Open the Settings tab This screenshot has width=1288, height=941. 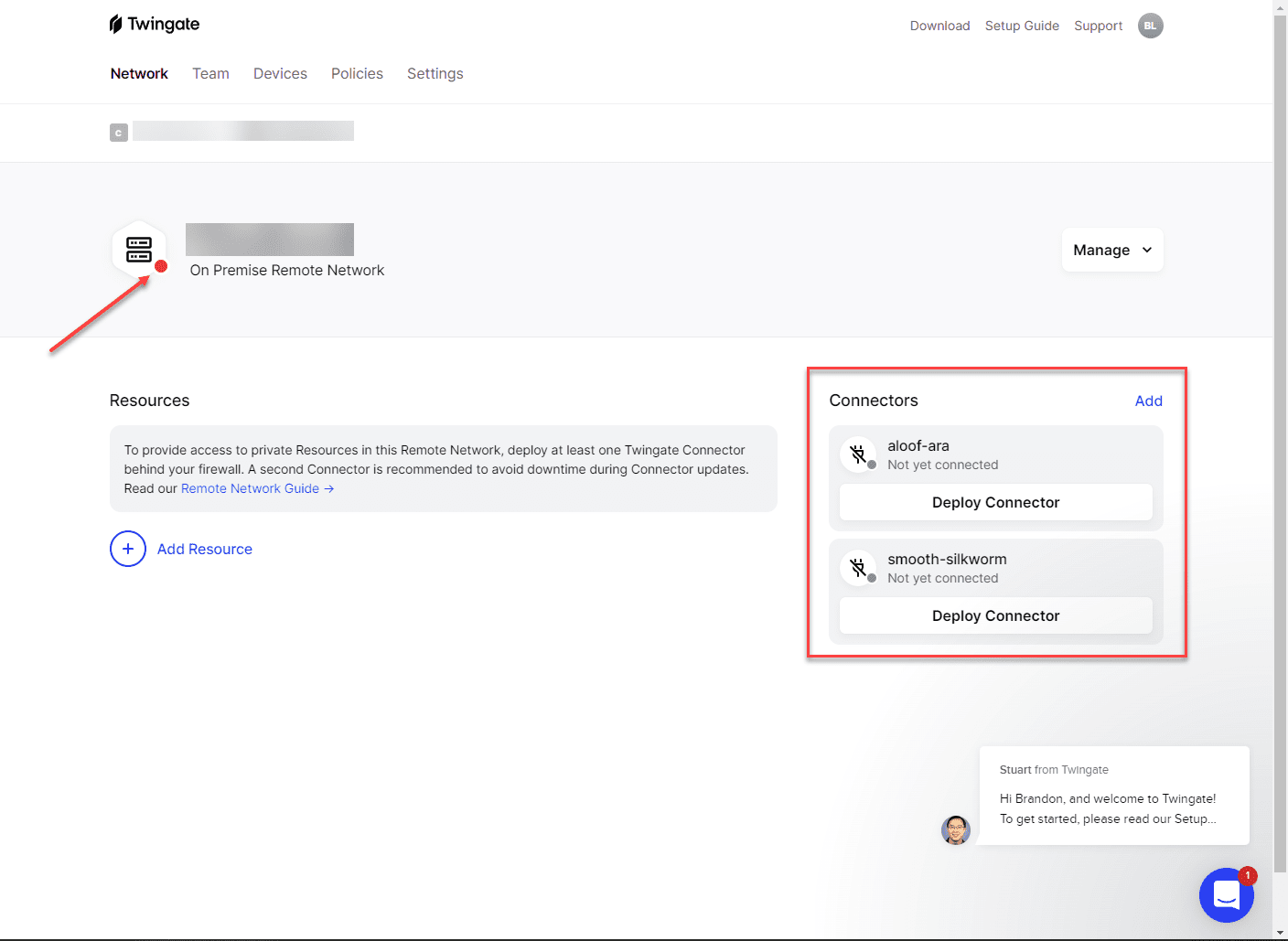[435, 73]
